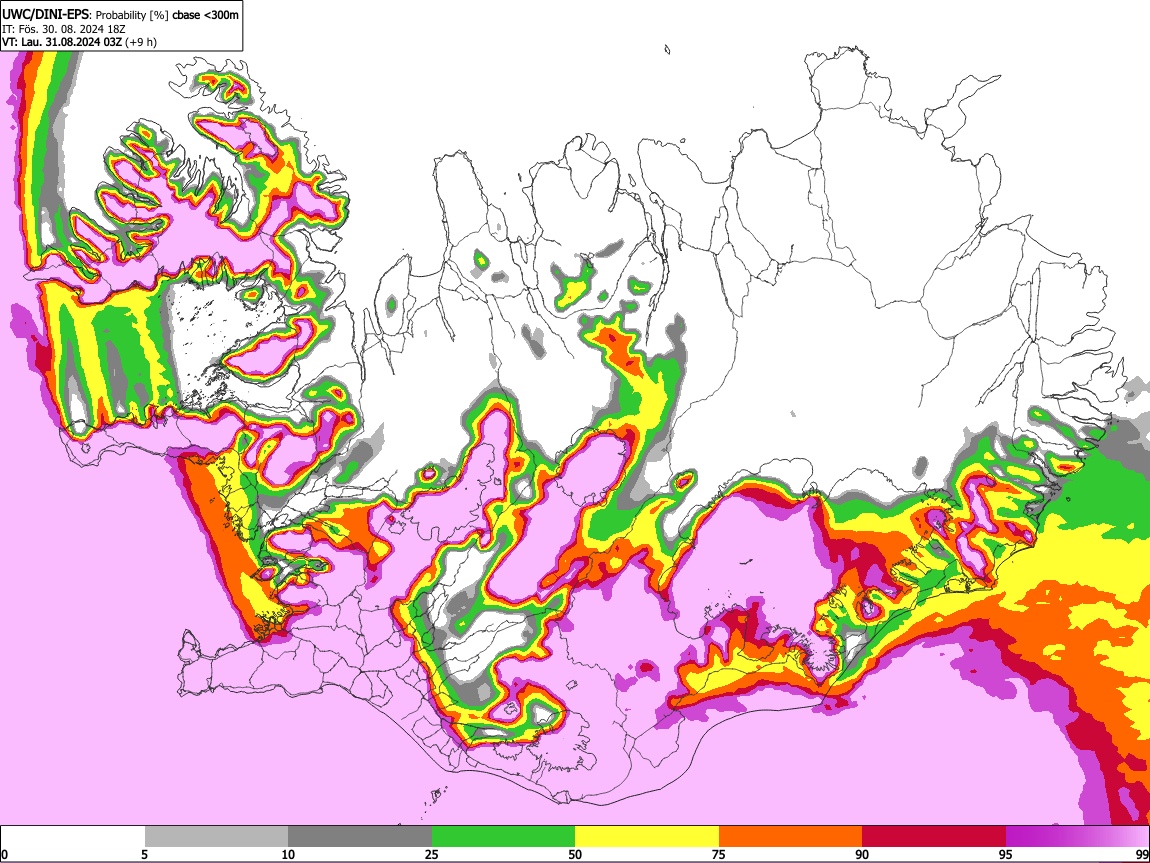Click the light gray 5–10% legend swatch
1150x863 pixels.
coord(216,837)
